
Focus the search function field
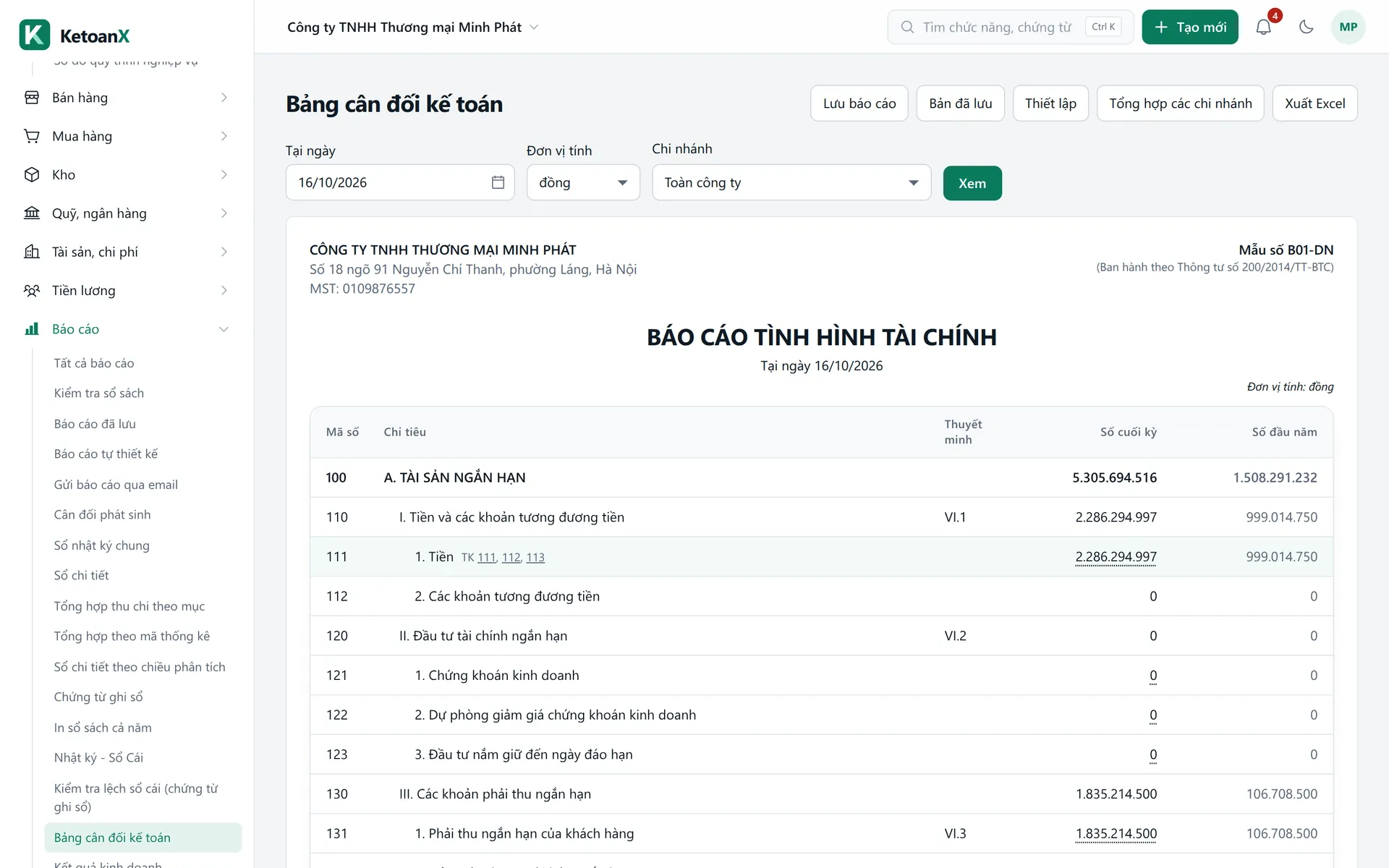tap(1010, 27)
